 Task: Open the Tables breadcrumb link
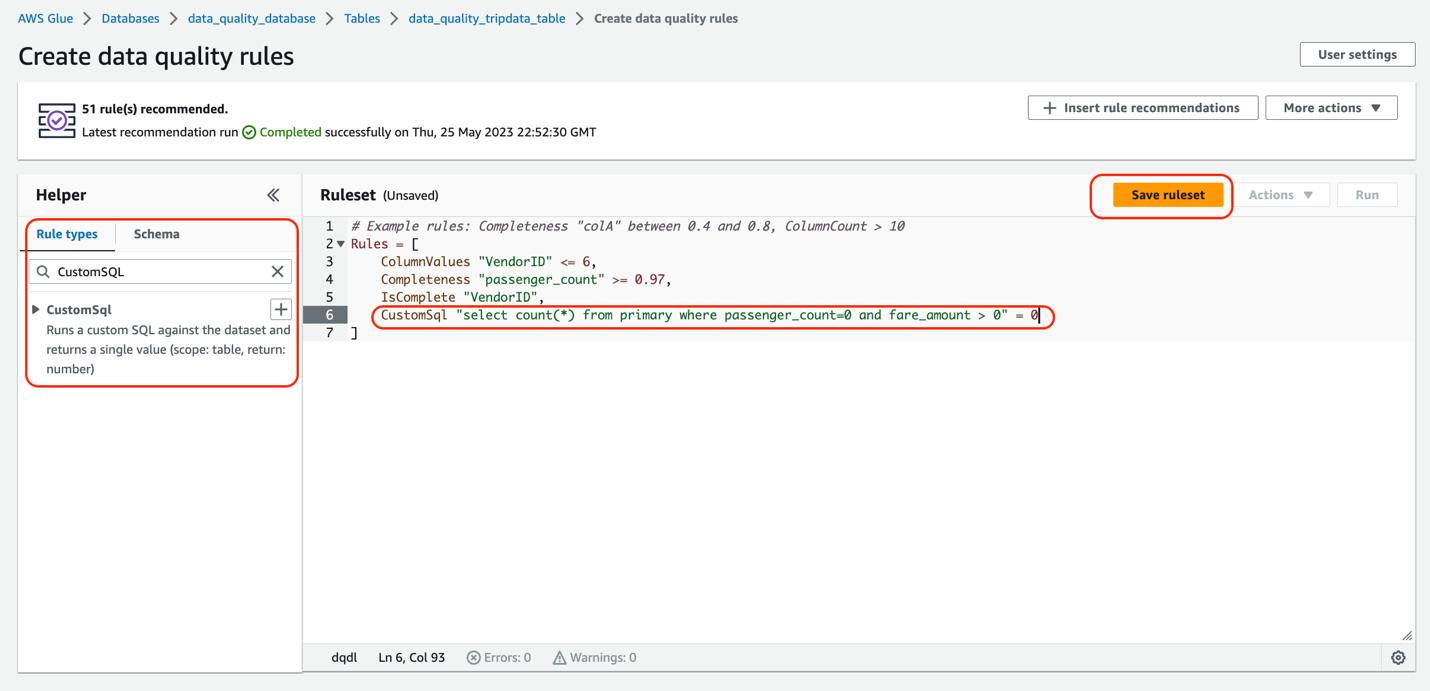tap(362, 18)
